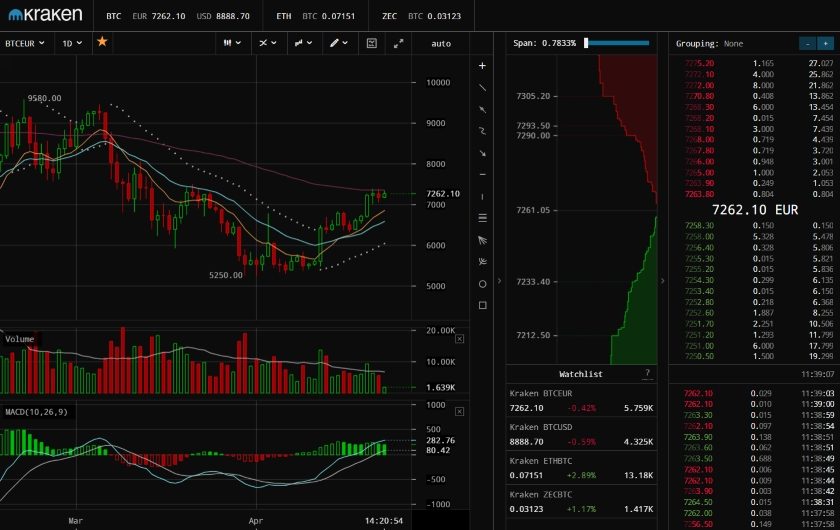Close the Volume indicator panel
This screenshot has height=530, width=840.
(x=460, y=339)
